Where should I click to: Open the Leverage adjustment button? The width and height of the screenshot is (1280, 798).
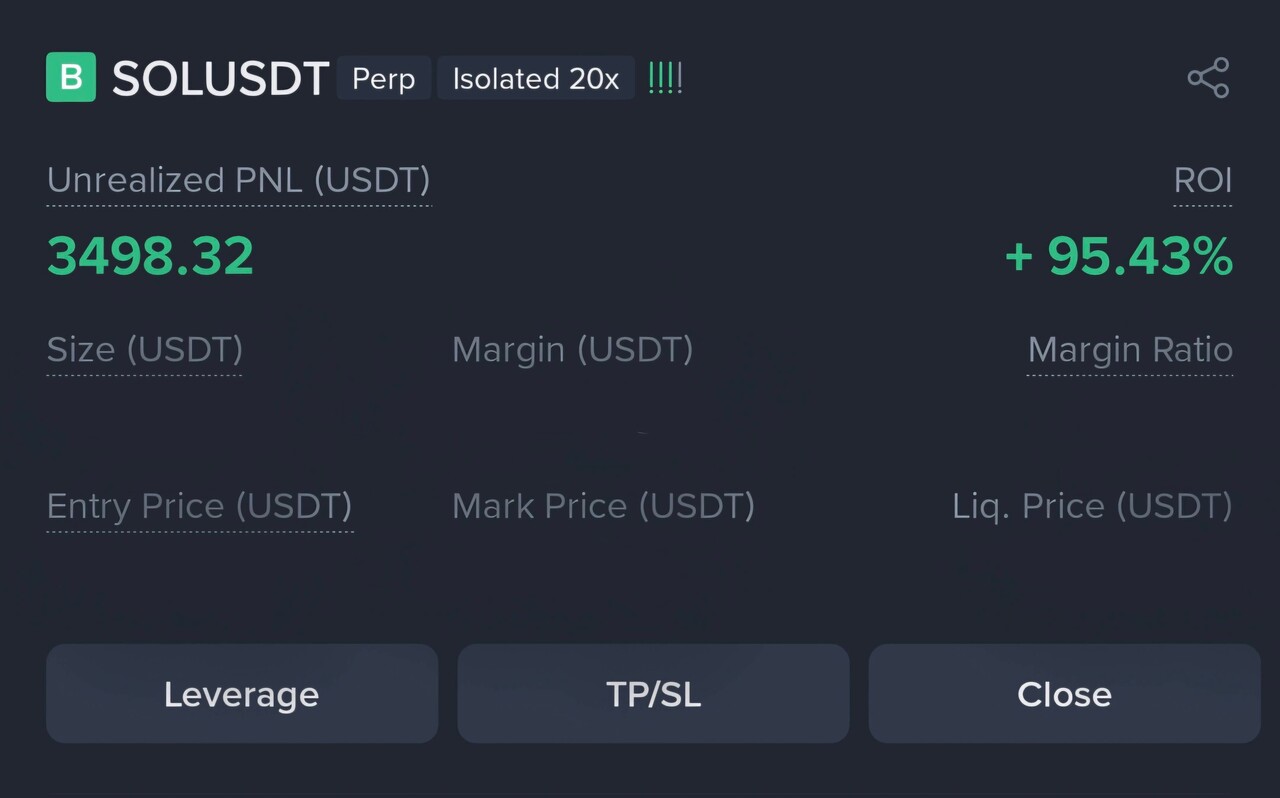(x=241, y=694)
